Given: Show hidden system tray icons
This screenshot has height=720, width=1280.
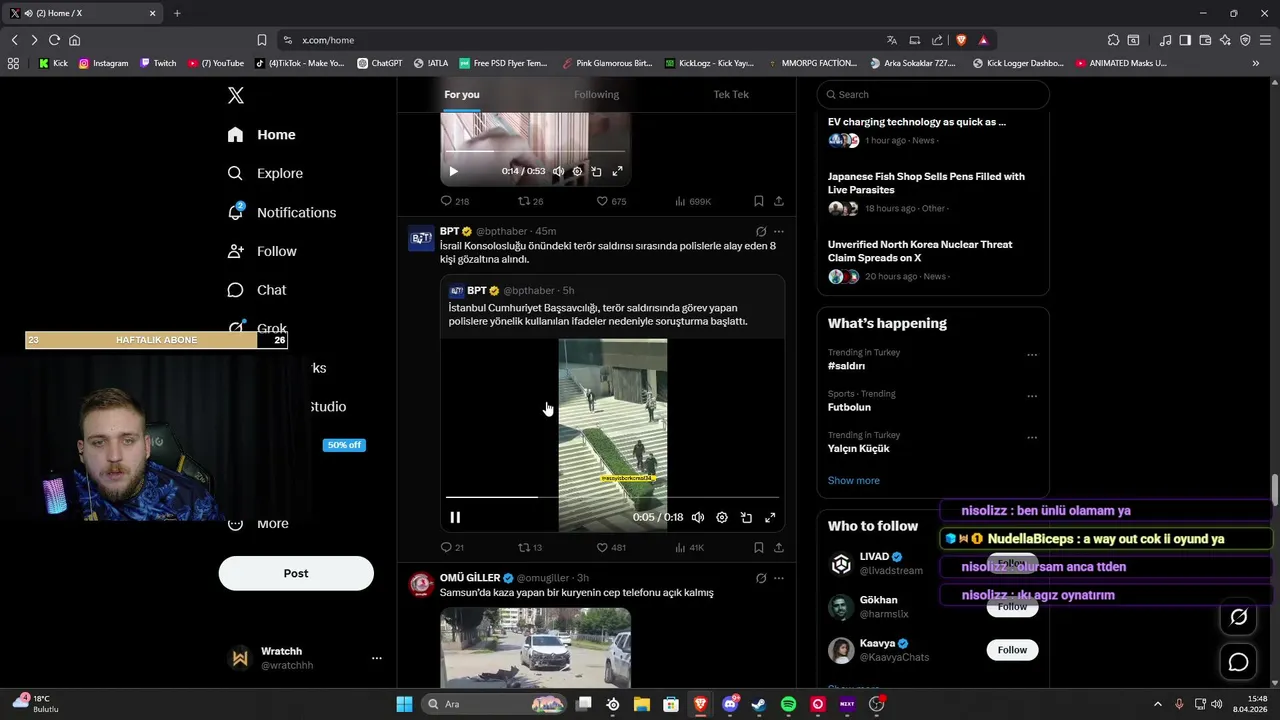Looking at the screenshot, I should coord(1158,704).
